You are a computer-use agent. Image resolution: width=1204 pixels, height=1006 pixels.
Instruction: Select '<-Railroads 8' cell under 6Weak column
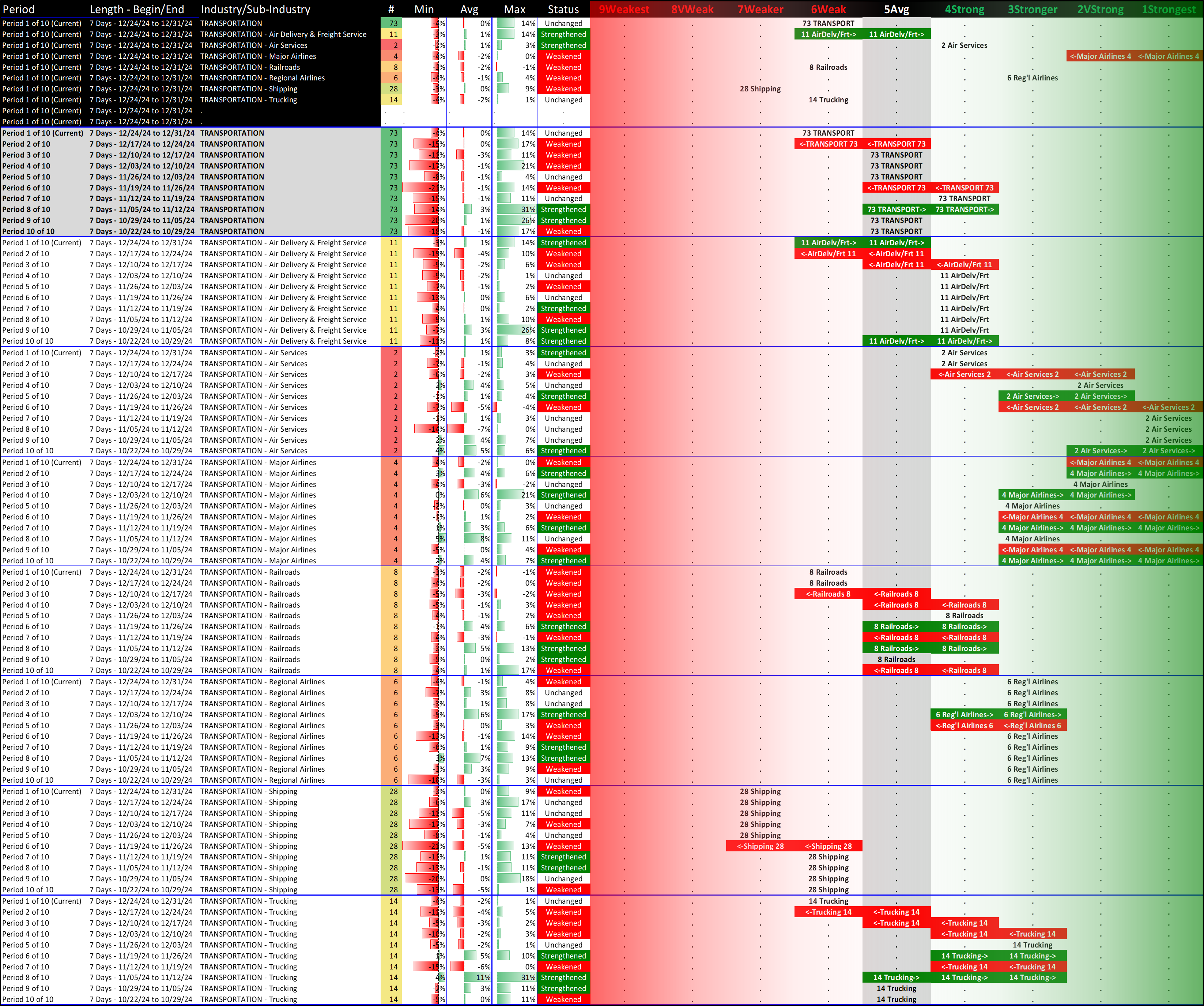[828, 594]
